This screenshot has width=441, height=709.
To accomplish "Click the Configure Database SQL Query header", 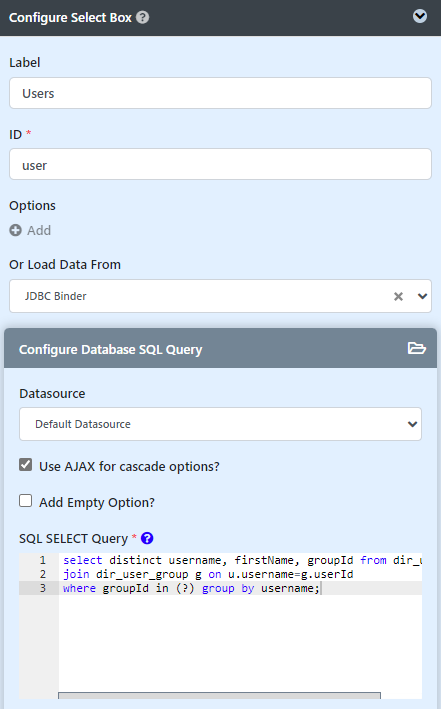I will coord(220,349).
